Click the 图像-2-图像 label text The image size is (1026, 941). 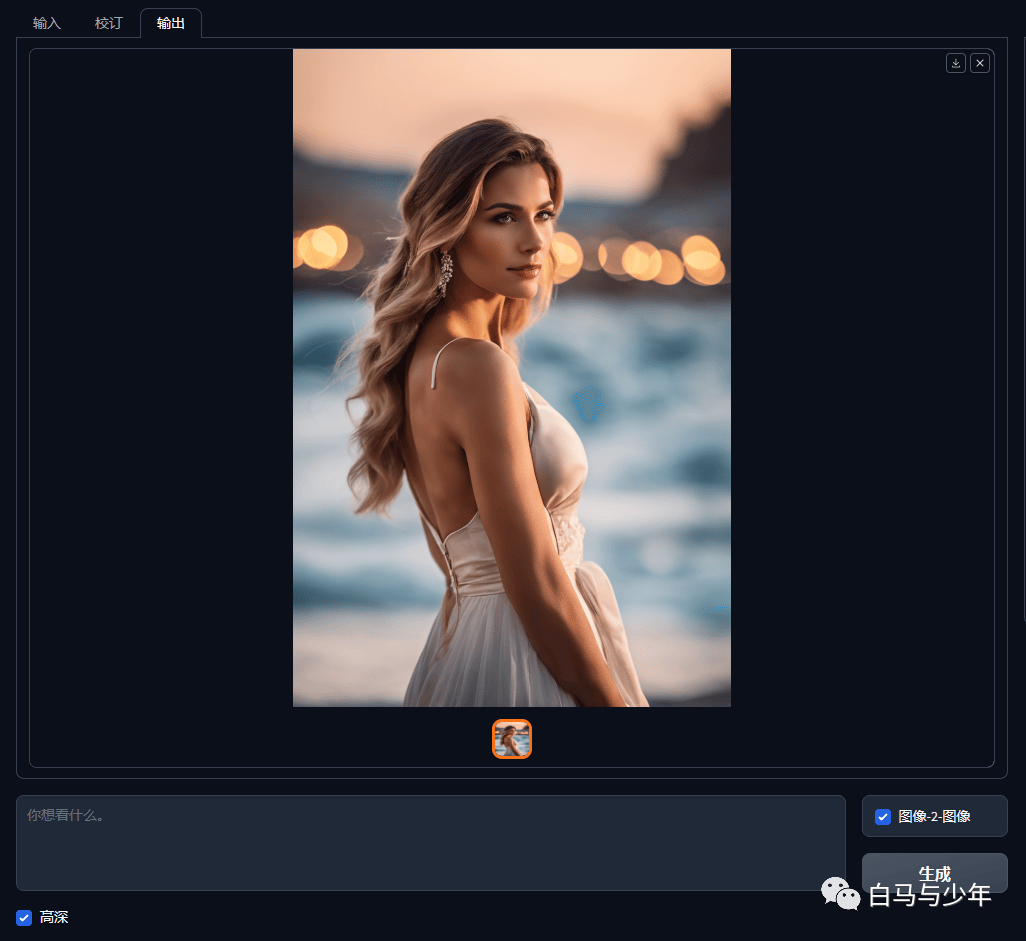934,817
